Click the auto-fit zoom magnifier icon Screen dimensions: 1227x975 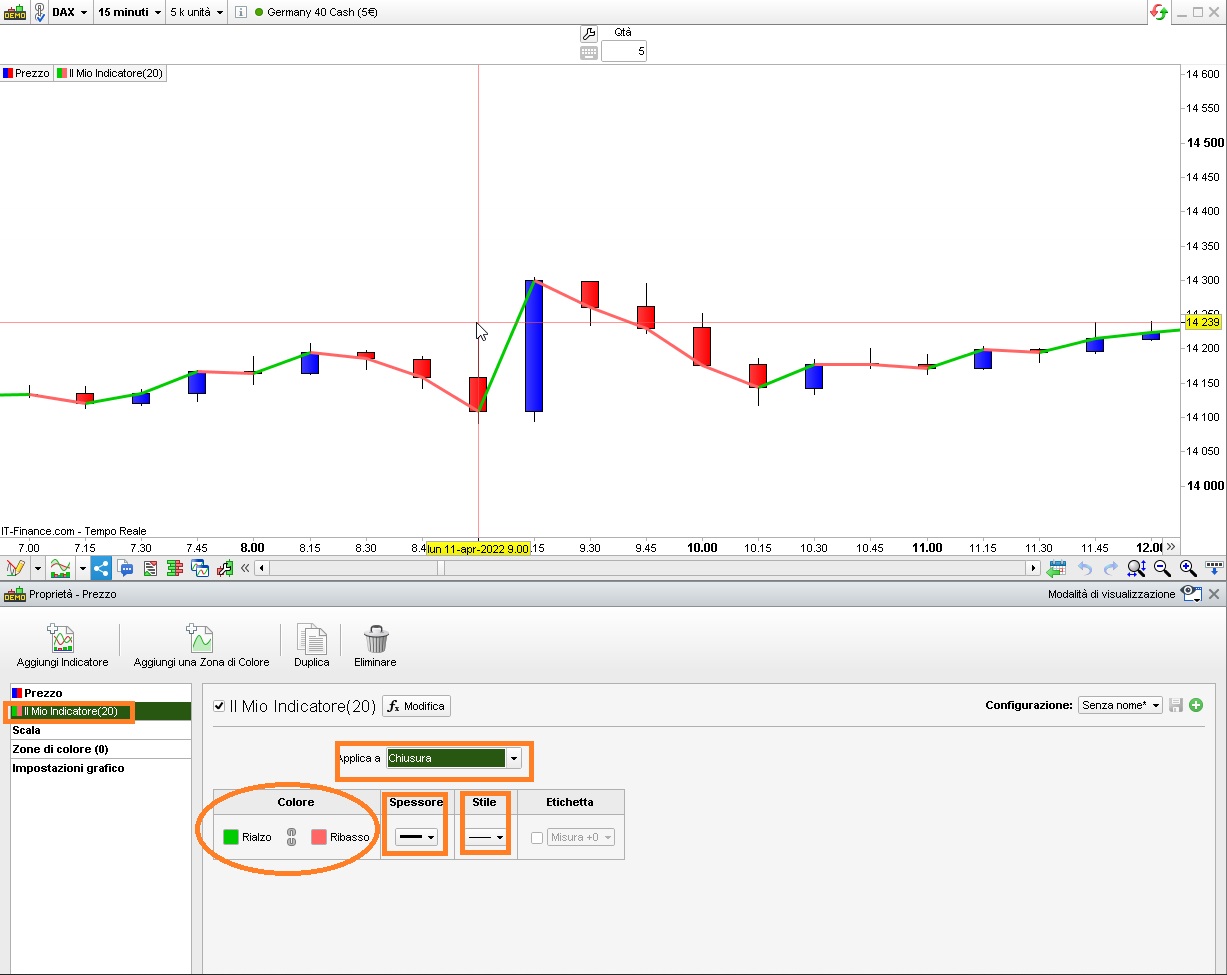click(1137, 569)
